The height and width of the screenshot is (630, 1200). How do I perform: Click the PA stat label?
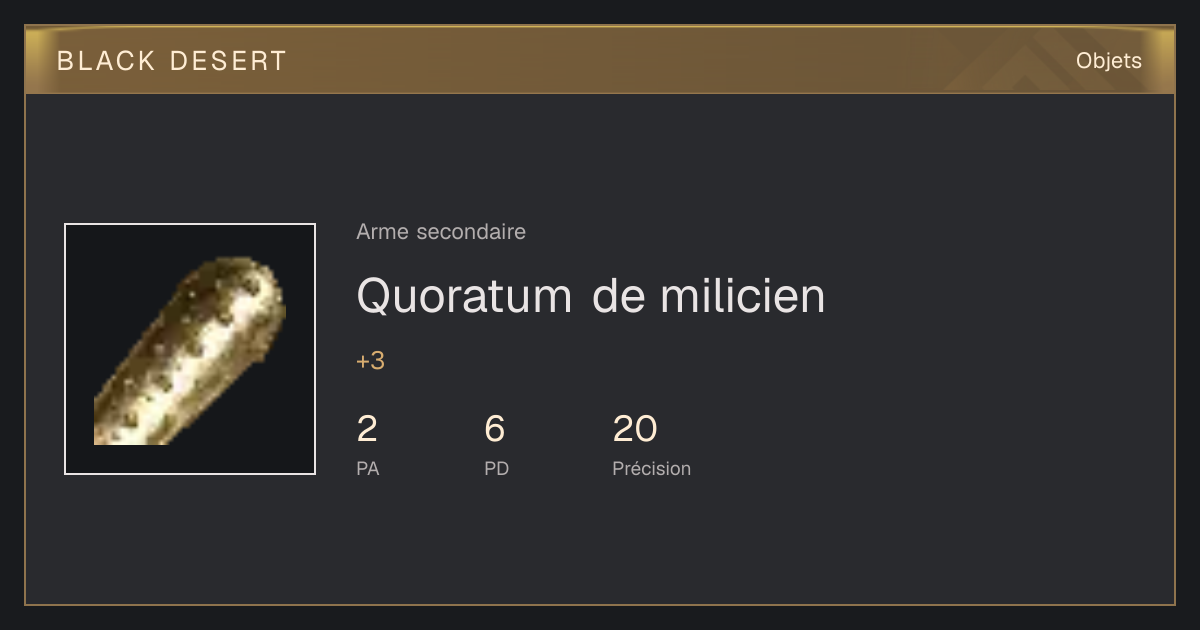[368, 468]
